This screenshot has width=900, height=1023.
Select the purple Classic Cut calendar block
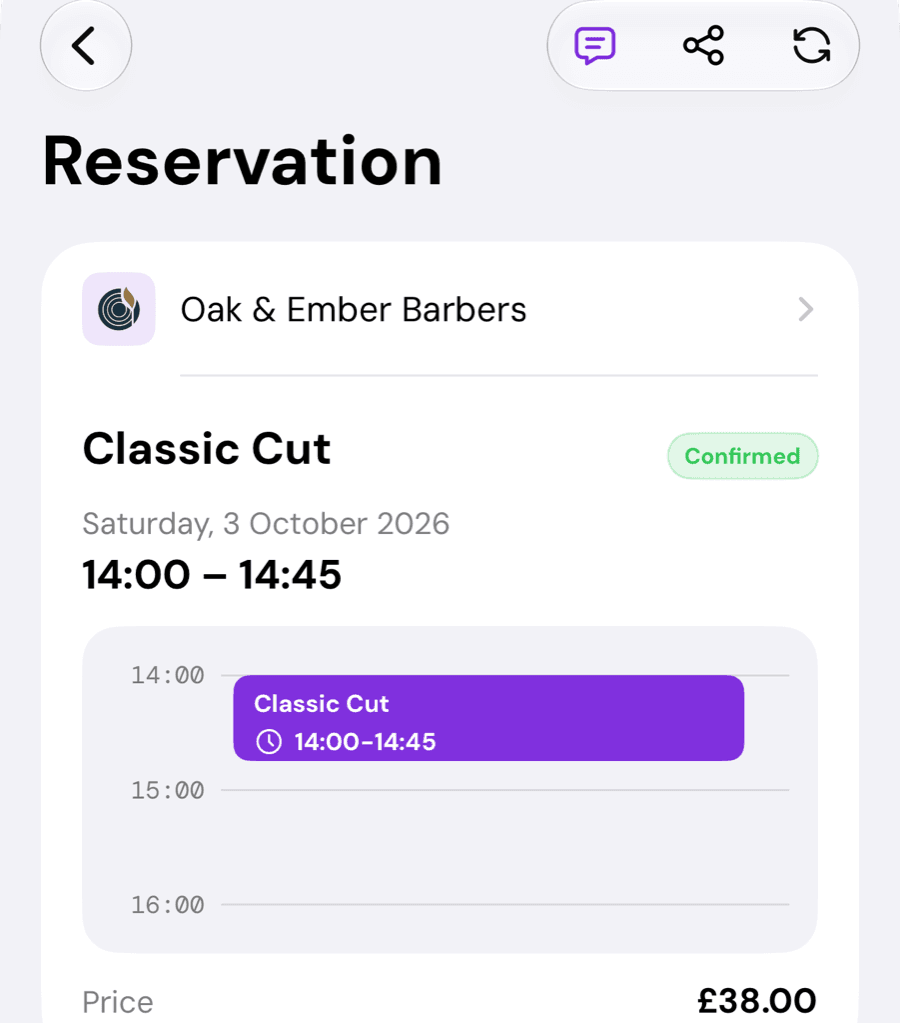489,718
